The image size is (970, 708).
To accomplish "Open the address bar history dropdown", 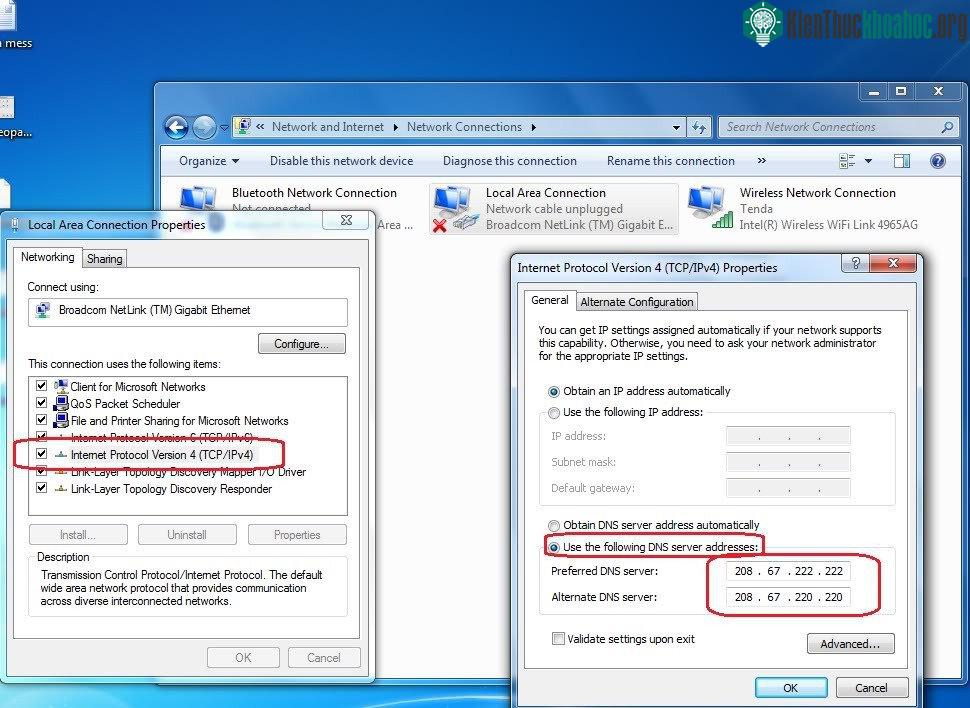I will pos(676,127).
